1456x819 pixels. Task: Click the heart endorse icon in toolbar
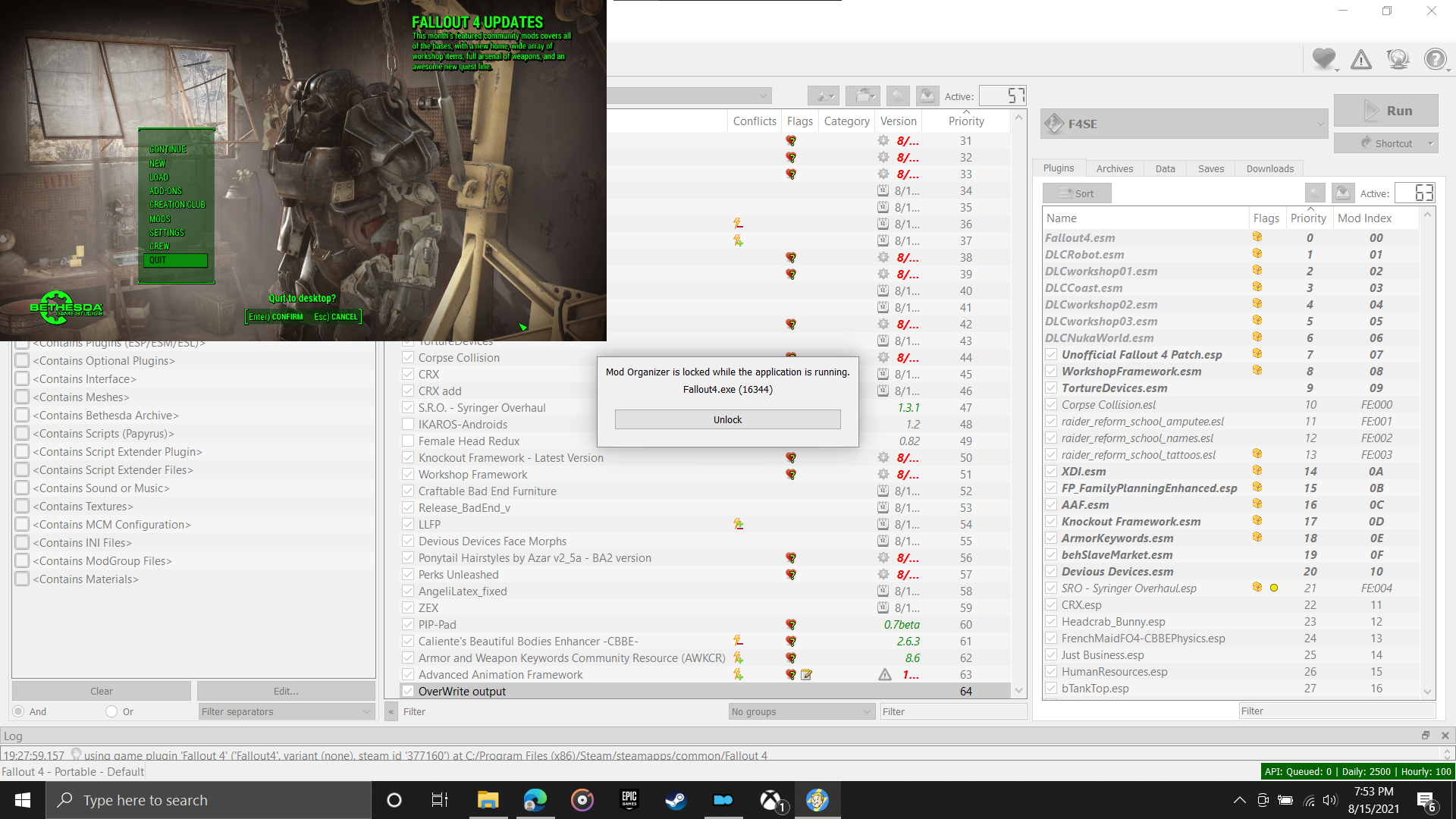tap(1324, 58)
